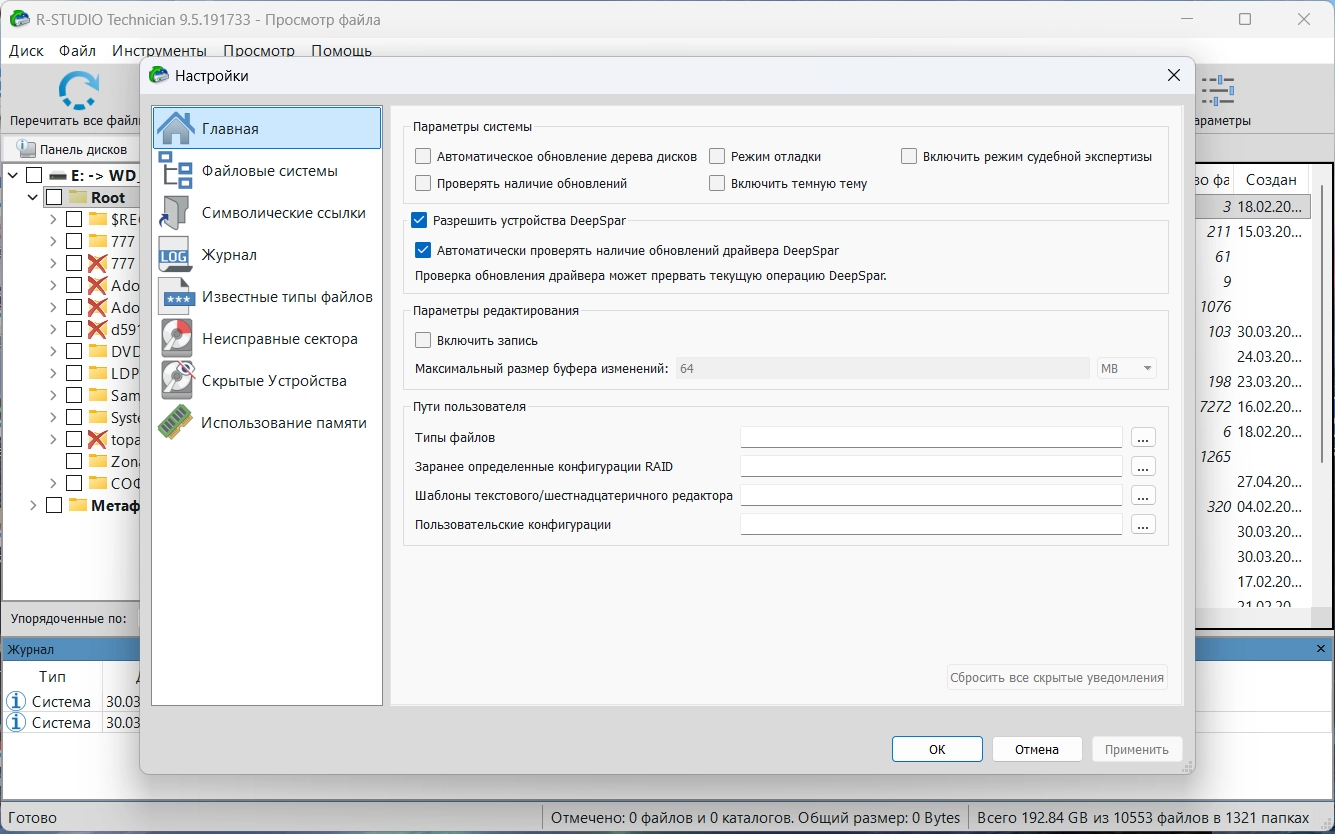Open the Файл menu
This screenshot has height=834, width=1335.
click(77, 51)
